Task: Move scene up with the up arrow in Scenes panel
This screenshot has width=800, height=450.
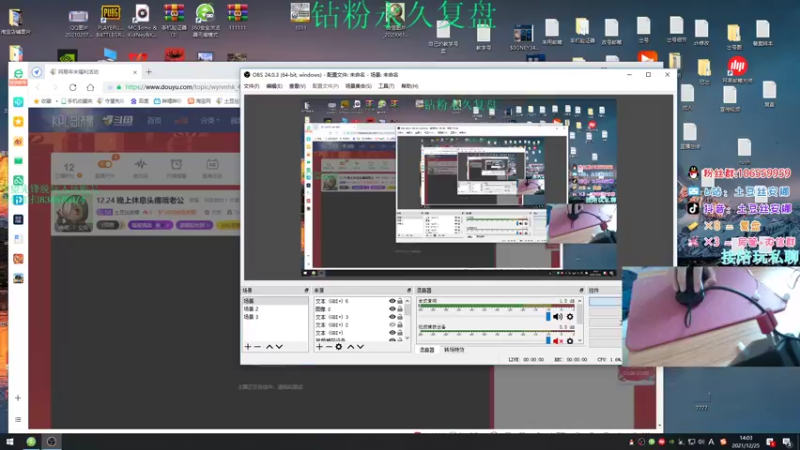Action: (269, 346)
